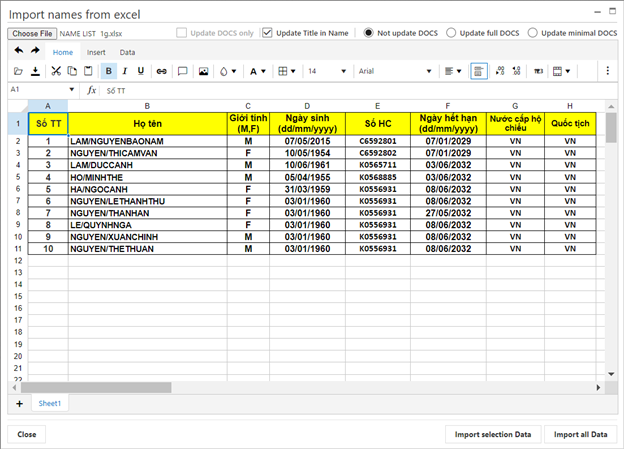The width and height of the screenshot is (624, 449).
Task: Cut selection with the scissors icon
Action: (x=56, y=71)
